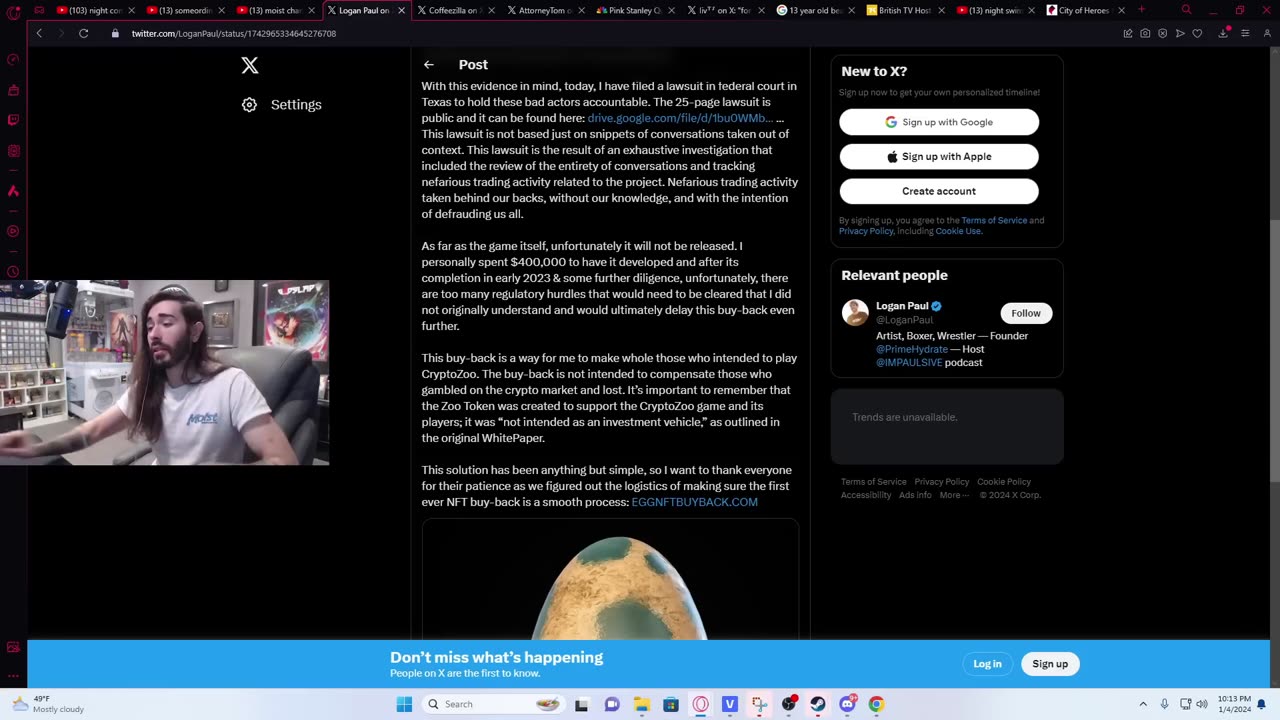
Task: Open browser downloads icon
Action: [x=1223, y=33]
